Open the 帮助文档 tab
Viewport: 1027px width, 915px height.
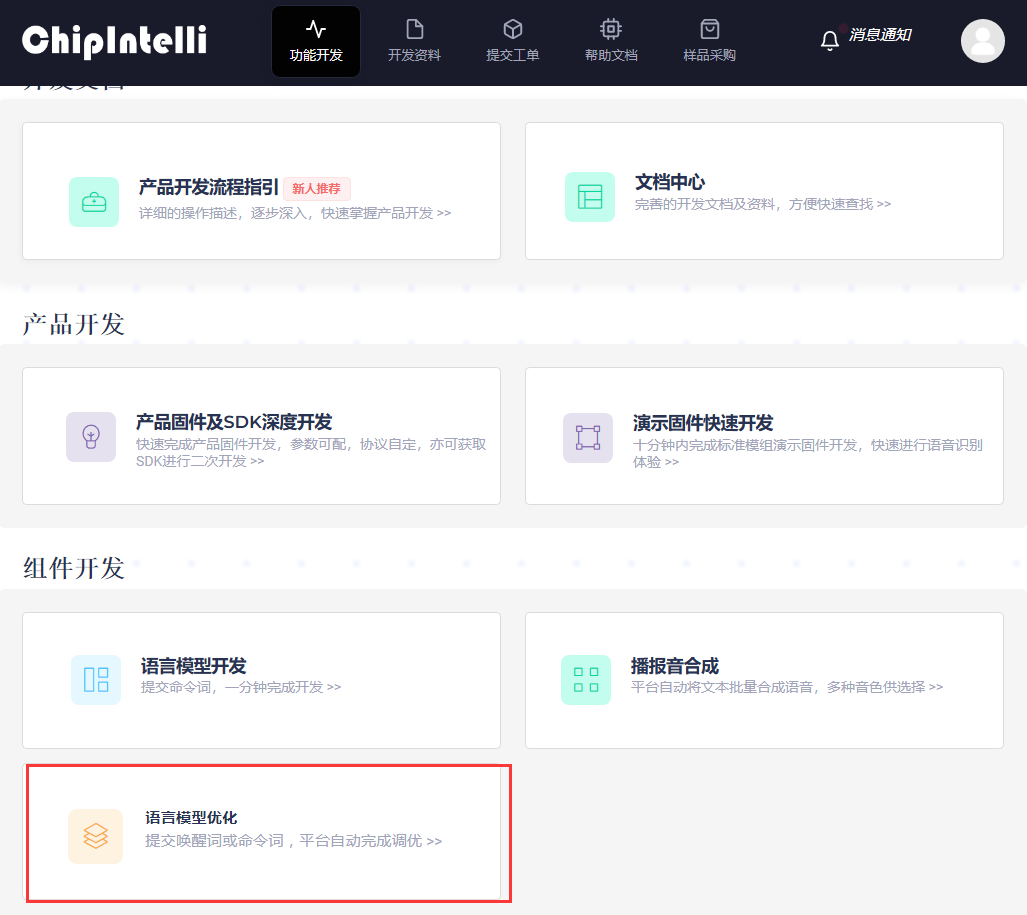[x=610, y=42]
